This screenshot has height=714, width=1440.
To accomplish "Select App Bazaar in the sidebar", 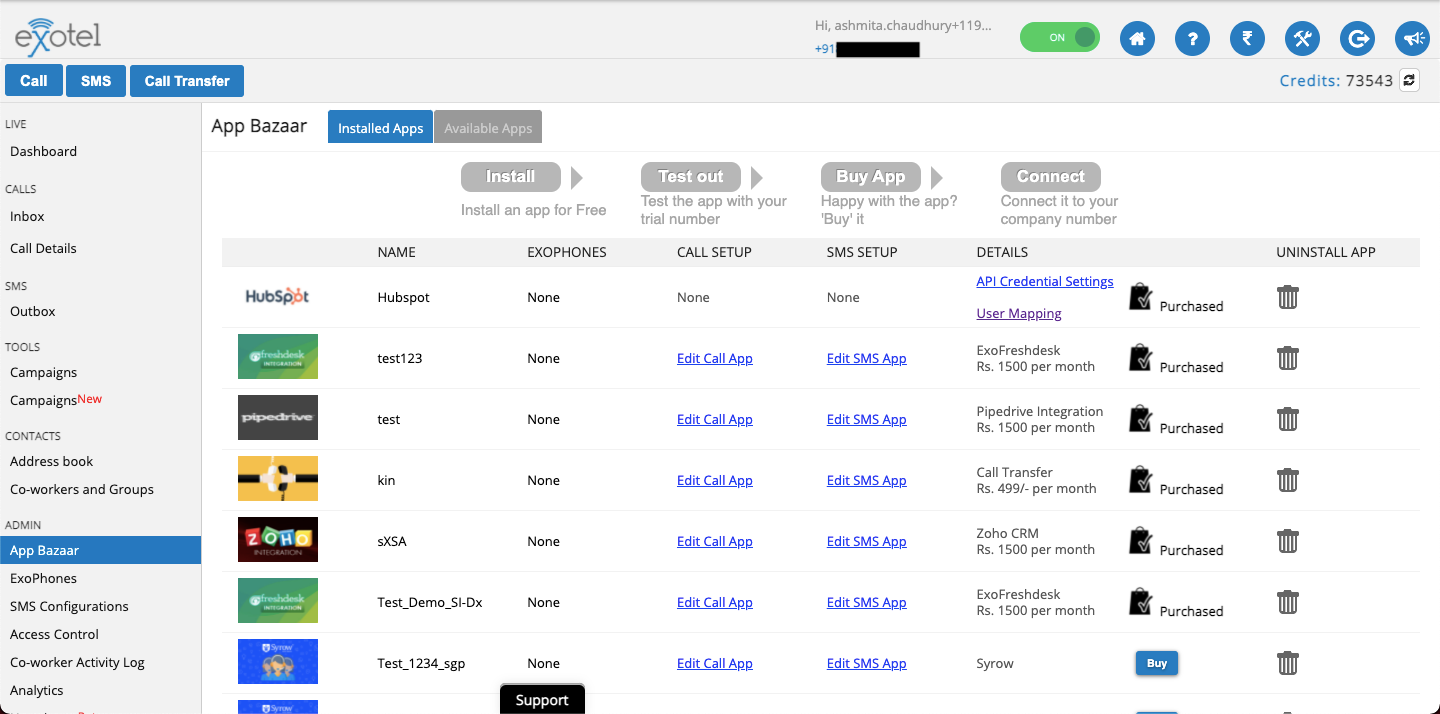I will coord(100,550).
